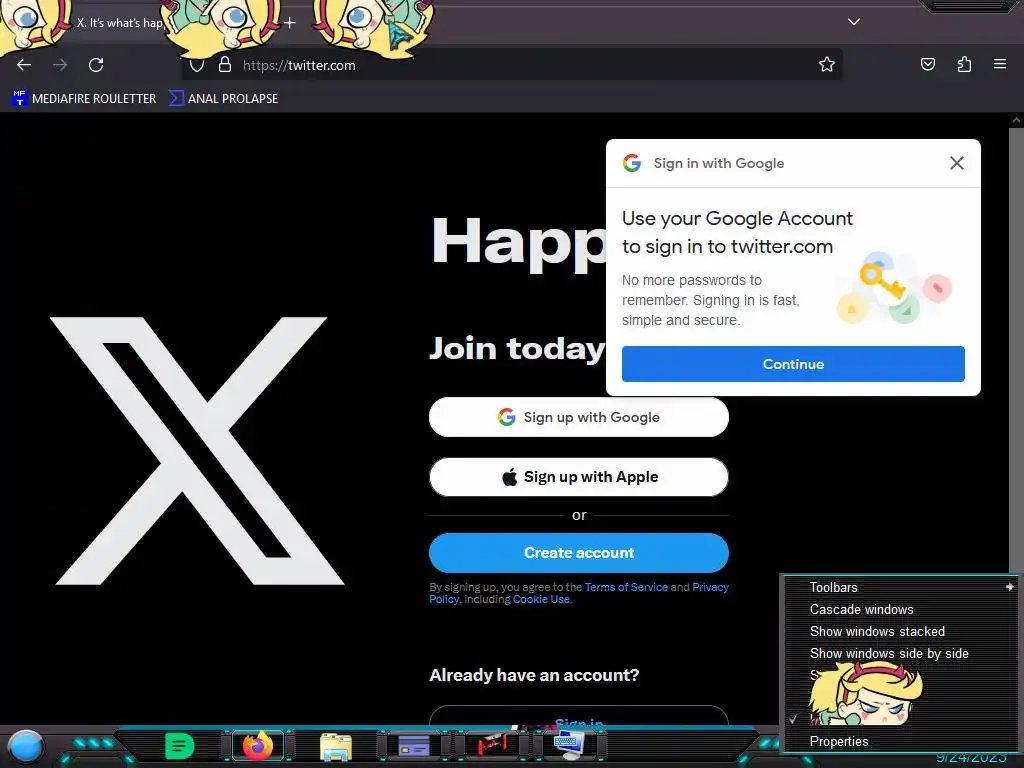Open the MEDIAFIRE ROULETTER bookmark
The height and width of the screenshot is (768, 1024).
tap(84, 99)
